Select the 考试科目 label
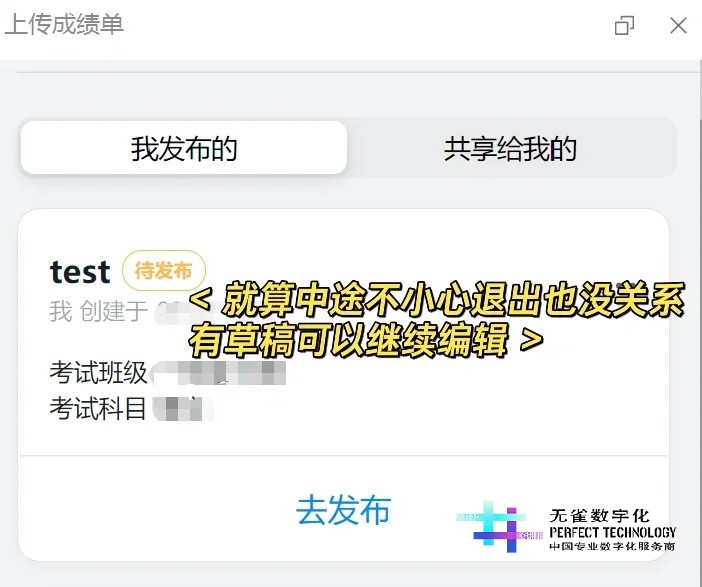The width and height of the screenshot is (702, 587). 98,408
